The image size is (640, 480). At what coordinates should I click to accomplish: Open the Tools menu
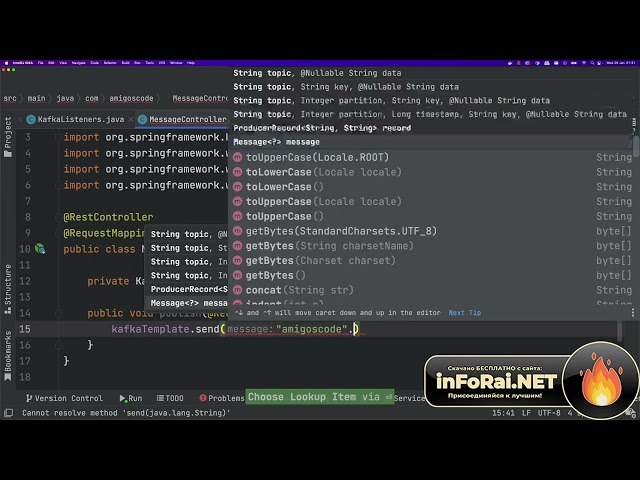point(150,63)
